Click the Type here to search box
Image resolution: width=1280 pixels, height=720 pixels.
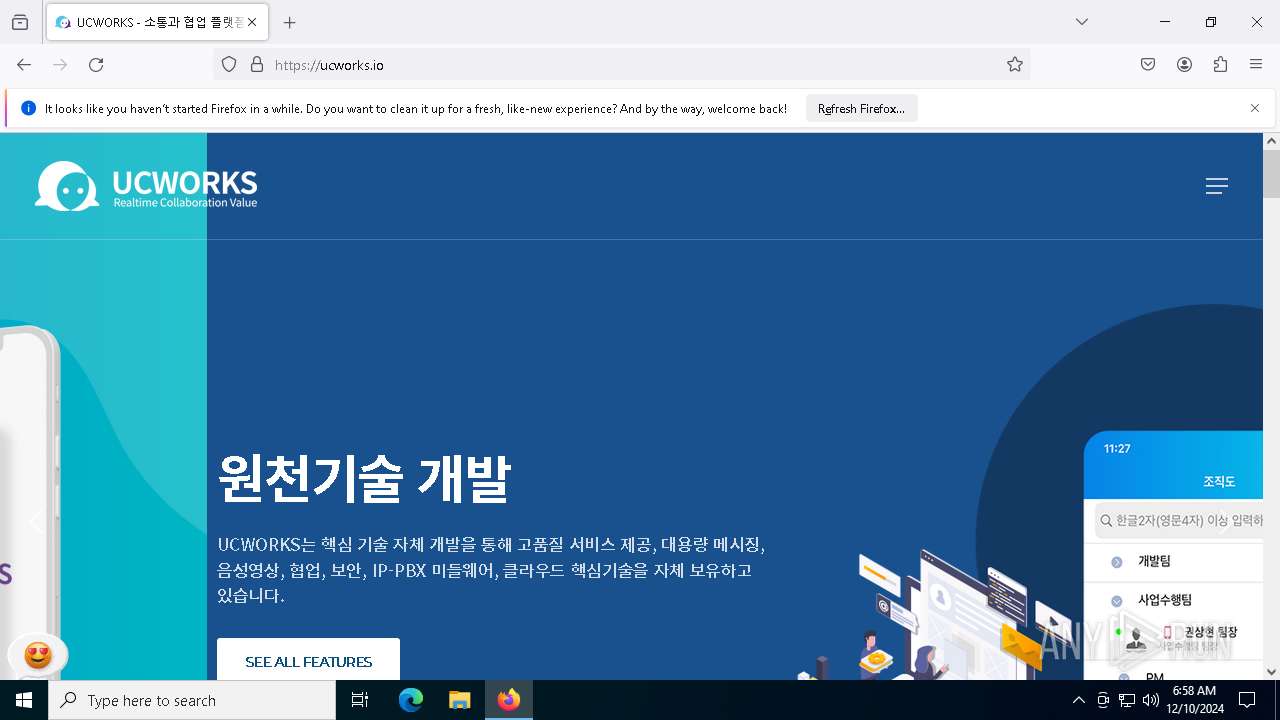tap(192, 700)
